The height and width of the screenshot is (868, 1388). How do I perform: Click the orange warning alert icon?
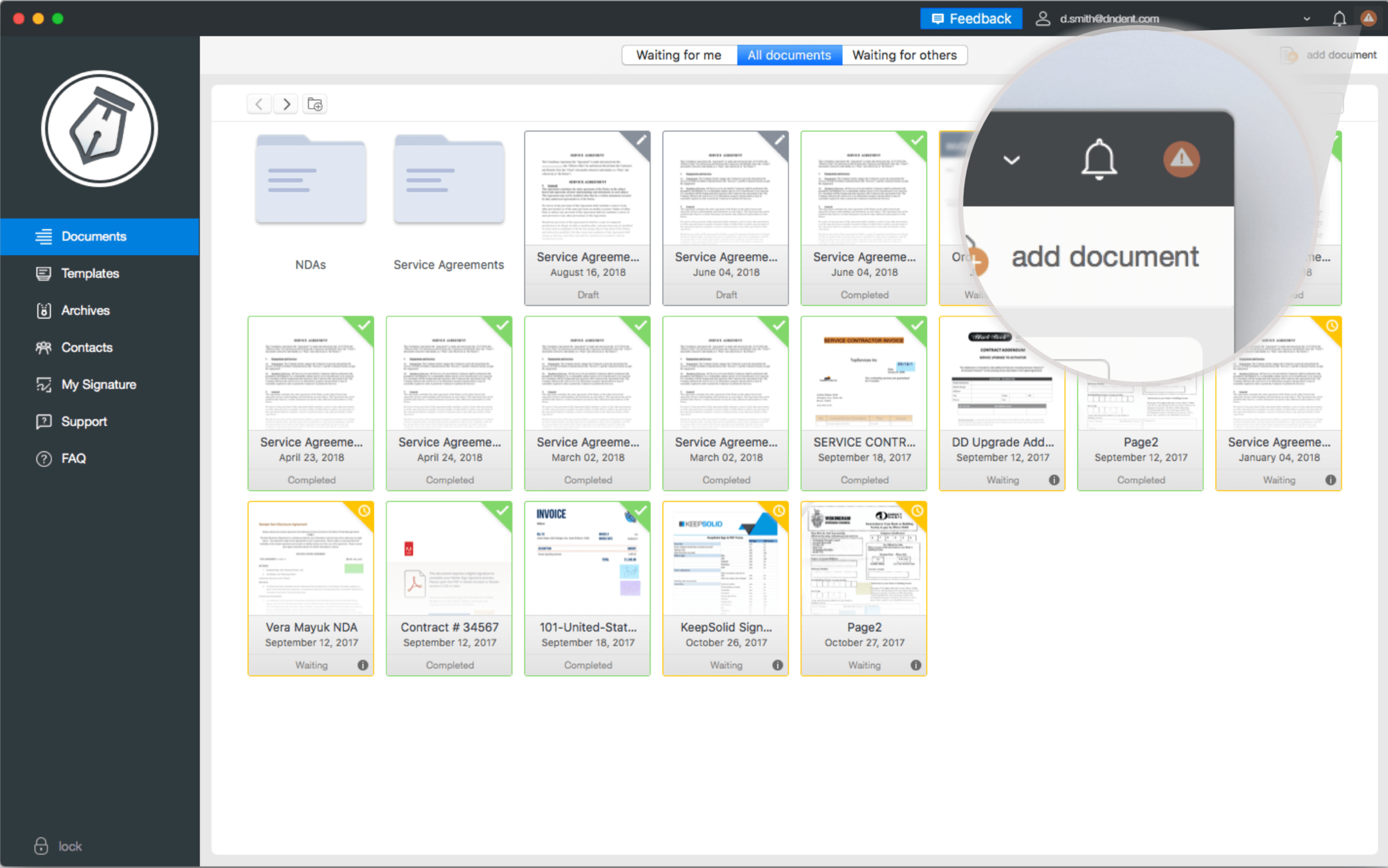[1368, 19]
